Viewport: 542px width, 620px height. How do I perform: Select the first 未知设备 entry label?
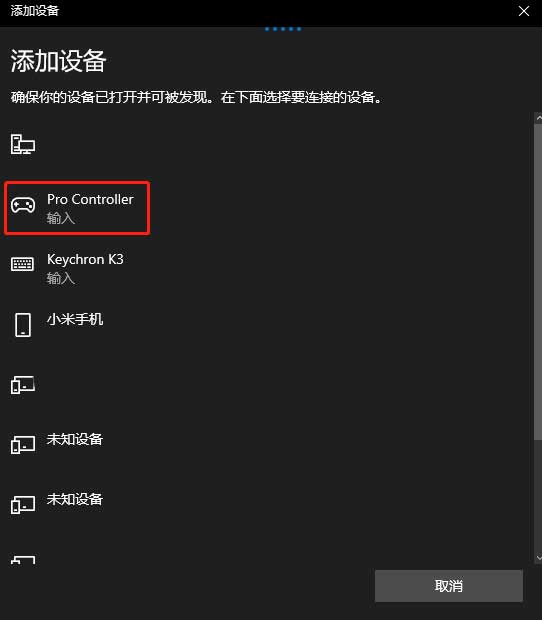click(75, 439)
